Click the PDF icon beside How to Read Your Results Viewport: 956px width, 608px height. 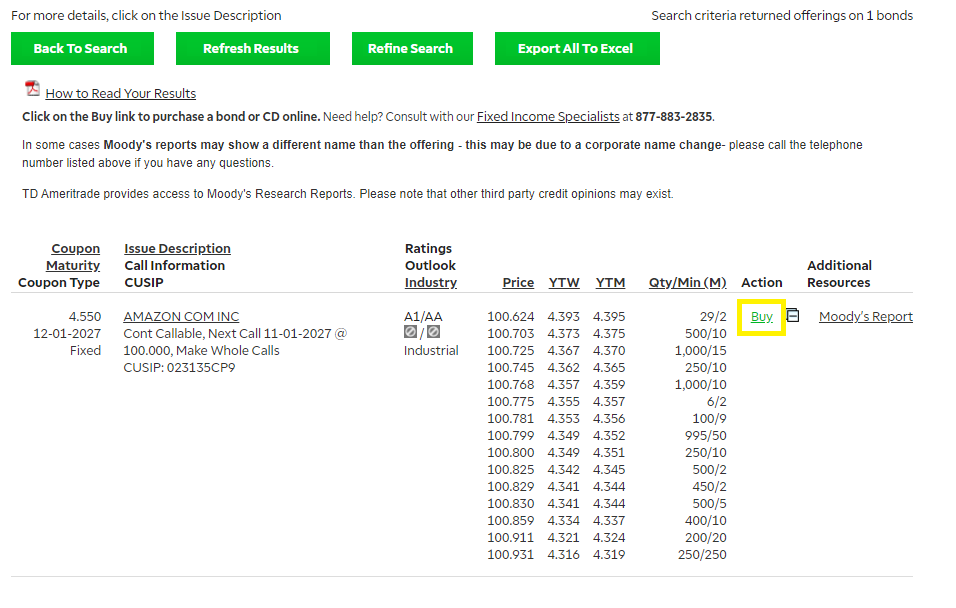pos(32,89)
